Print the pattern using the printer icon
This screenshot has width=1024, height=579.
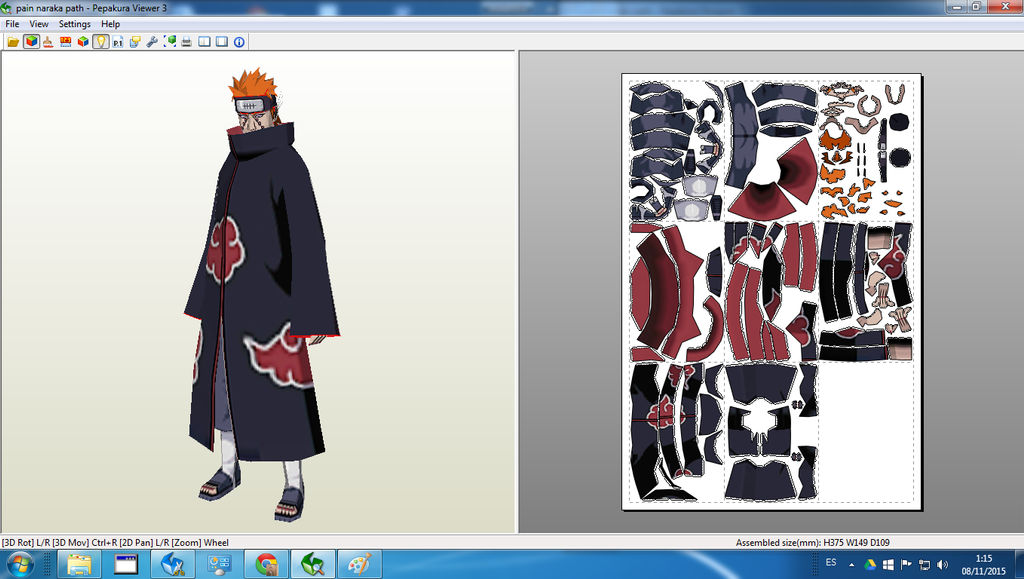(x=187, y=42)
